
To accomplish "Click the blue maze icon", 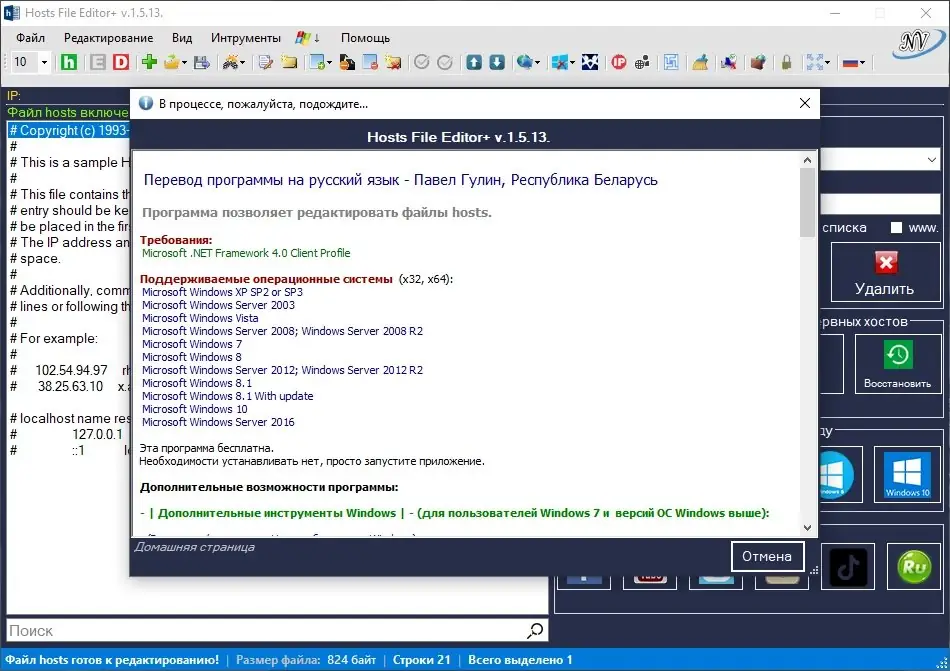I will 671,62.
